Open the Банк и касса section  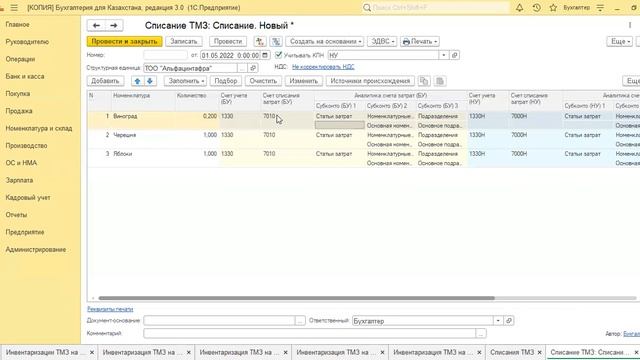(25, 76)
